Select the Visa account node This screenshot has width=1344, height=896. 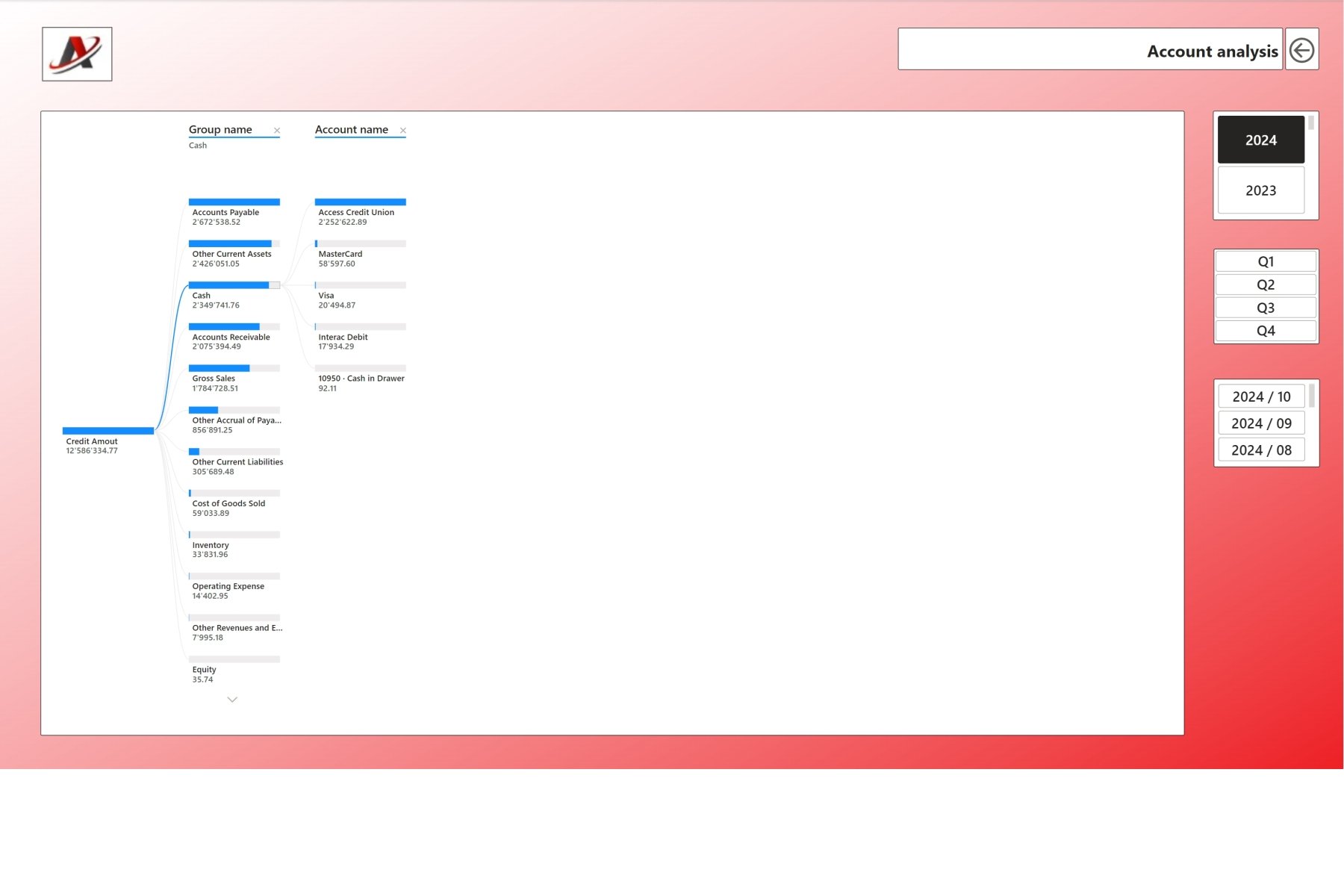point(361,295)
